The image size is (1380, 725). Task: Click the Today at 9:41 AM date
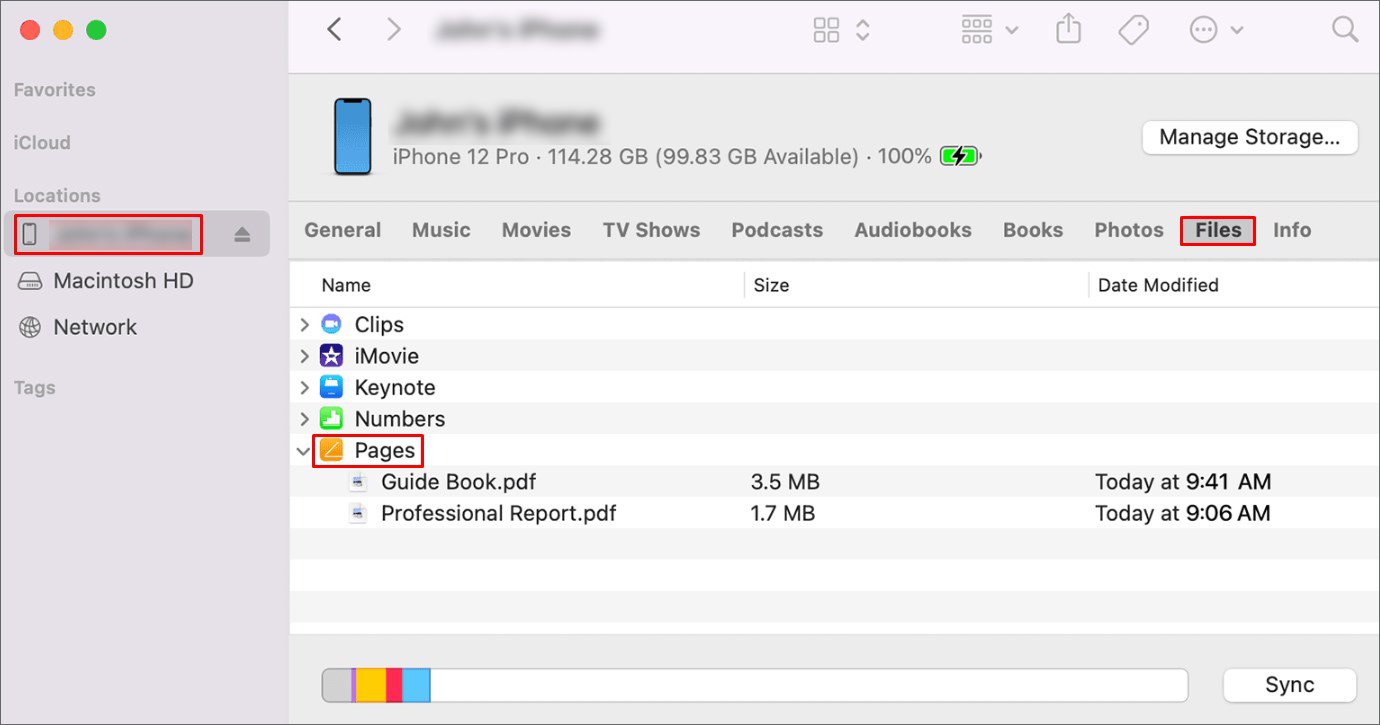coord(1183,482)
